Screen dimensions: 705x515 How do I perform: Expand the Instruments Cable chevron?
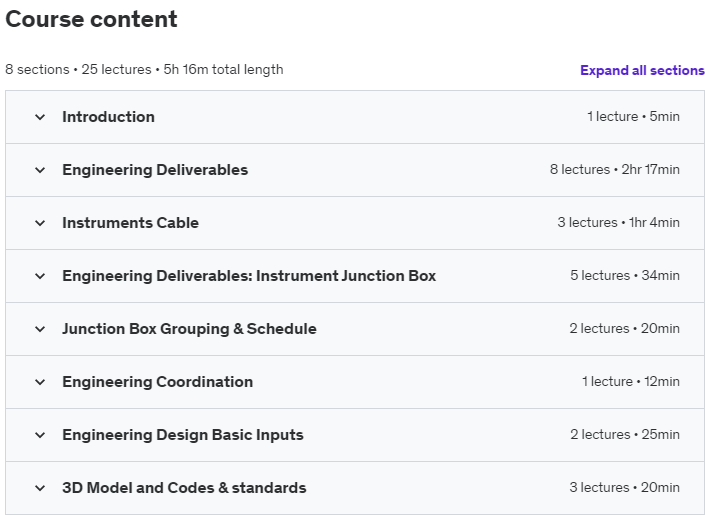coord(40,223)
